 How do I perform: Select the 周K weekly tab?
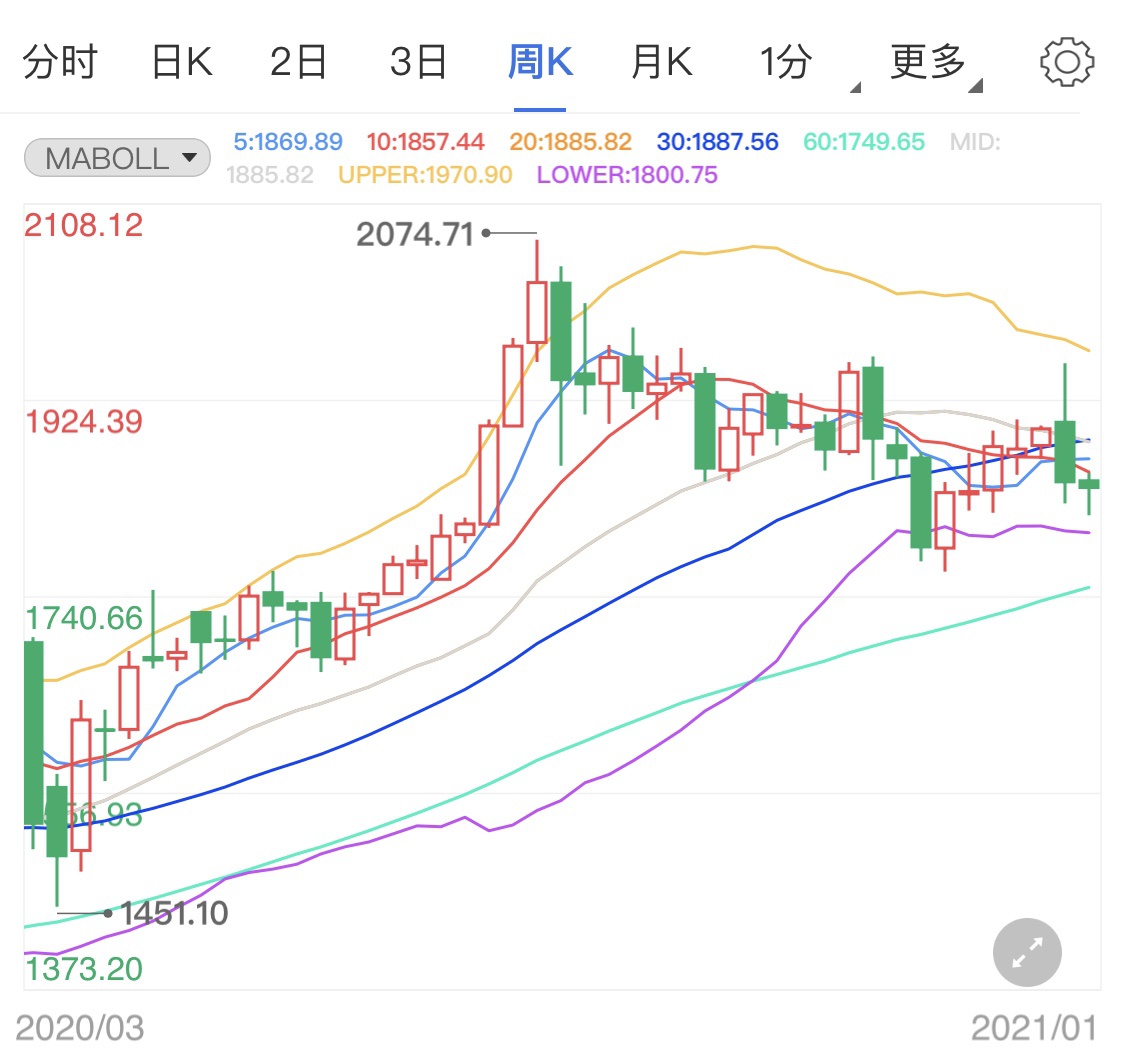(x=540, y=63)
